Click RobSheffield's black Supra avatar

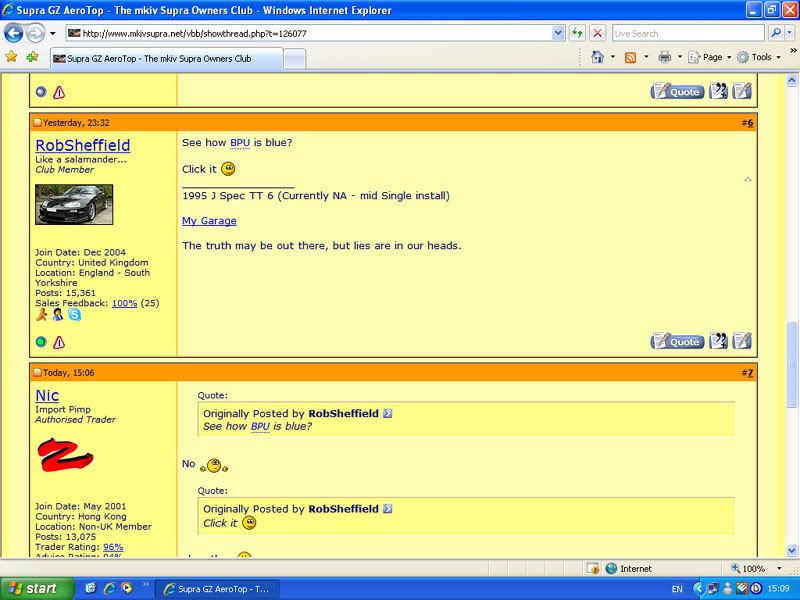pyautogui.click(x=74, y=204)
